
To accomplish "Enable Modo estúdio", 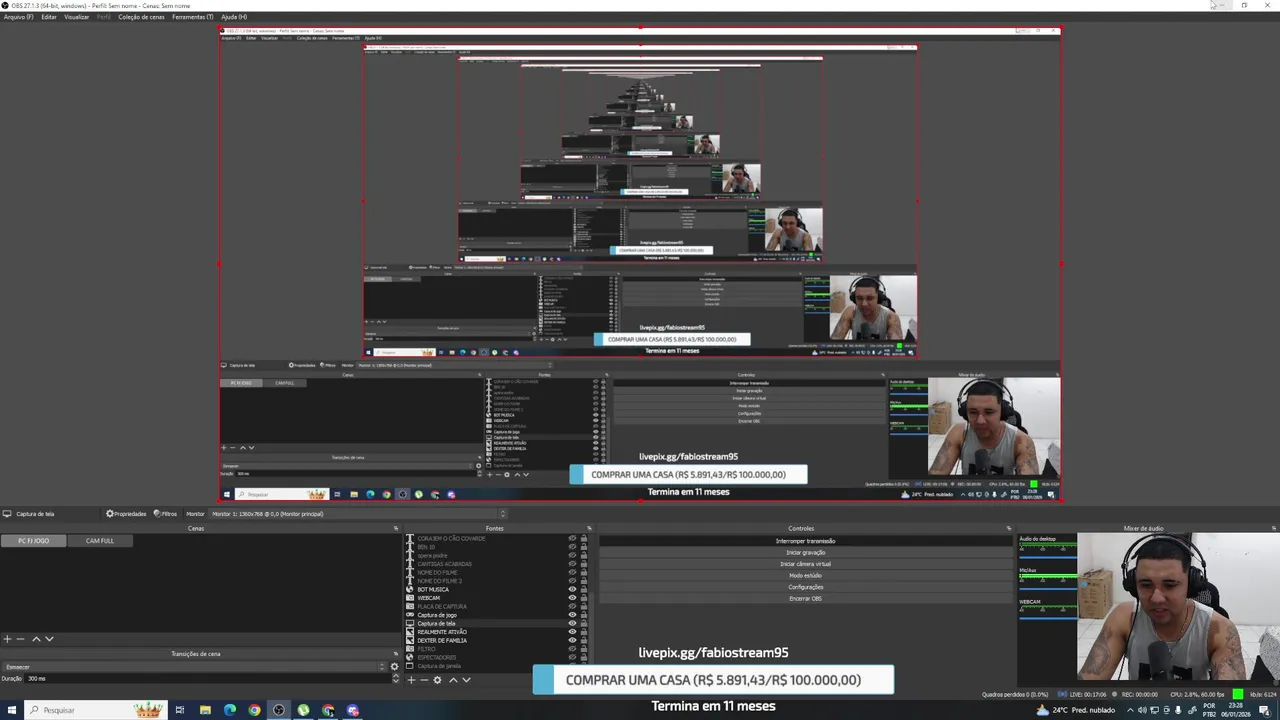I will (x=805, y=575).
